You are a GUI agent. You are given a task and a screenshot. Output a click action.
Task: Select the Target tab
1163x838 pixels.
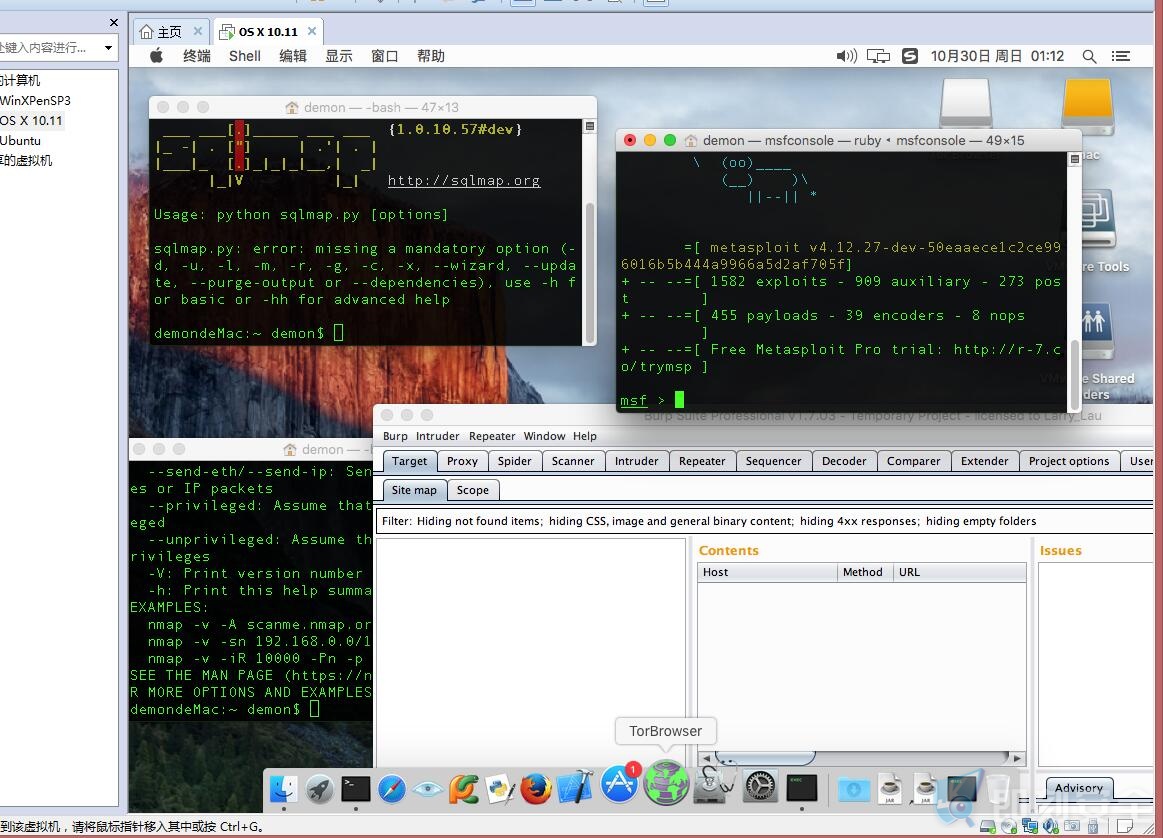pyautogui.click(x=409, y=461)
